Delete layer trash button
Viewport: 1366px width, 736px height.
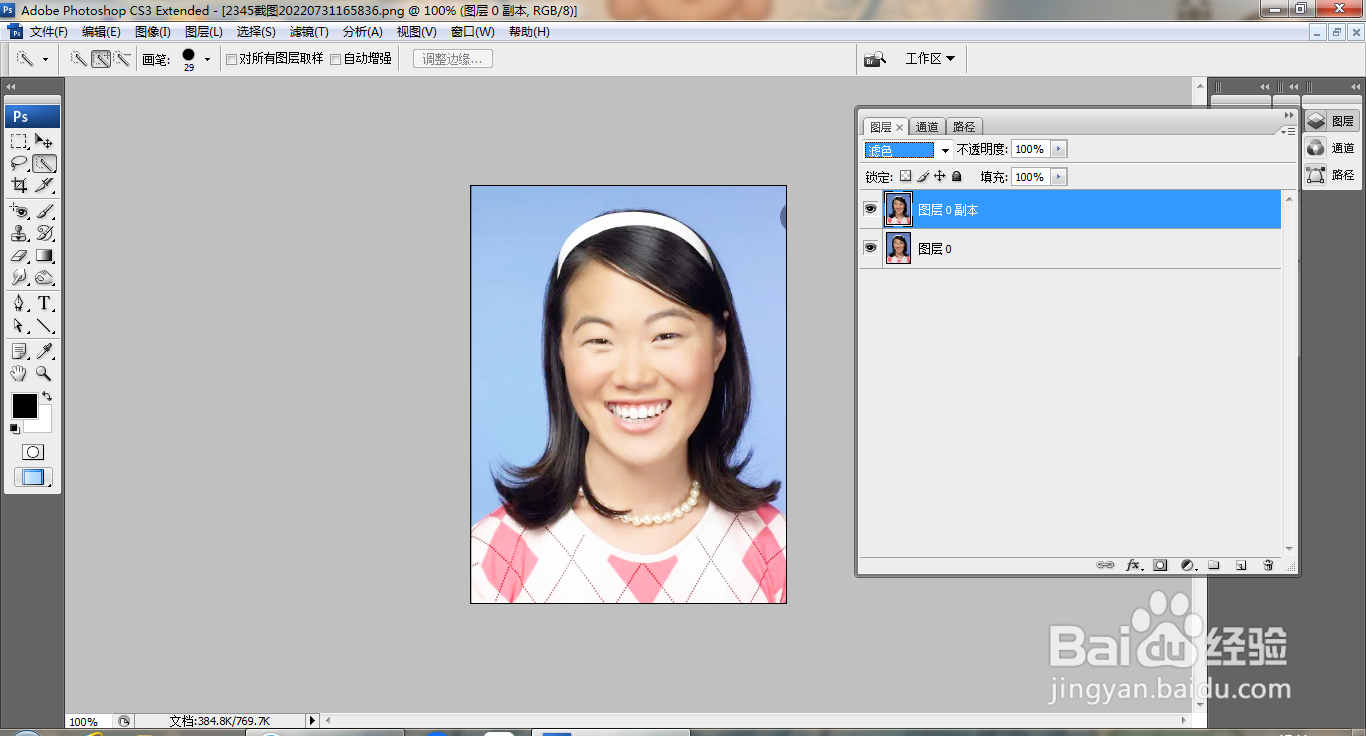[x=1268, y=565]
